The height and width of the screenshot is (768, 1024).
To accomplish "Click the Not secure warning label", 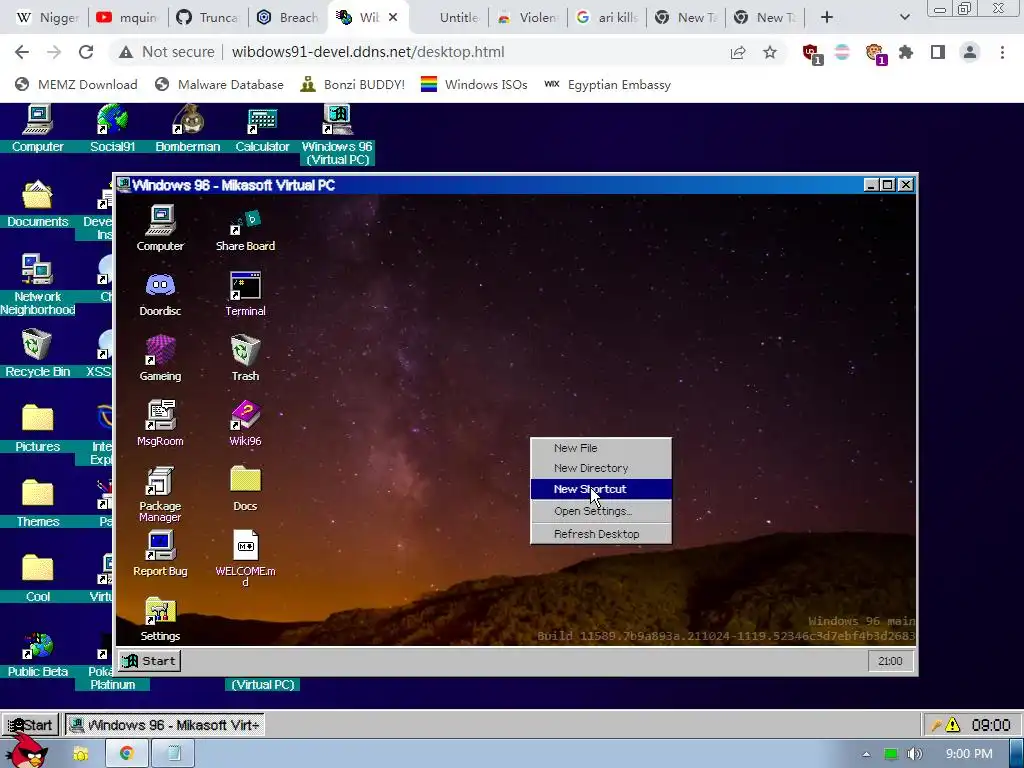I will coord(167,52).
